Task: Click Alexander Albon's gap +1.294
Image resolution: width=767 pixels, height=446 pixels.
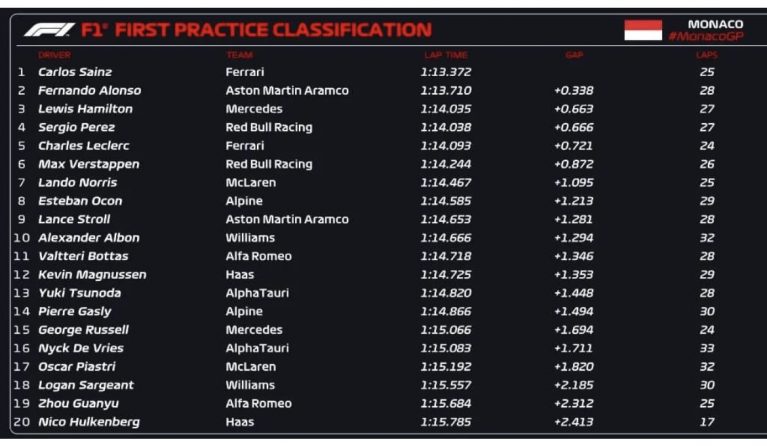Action: click(x=573, y=238)
